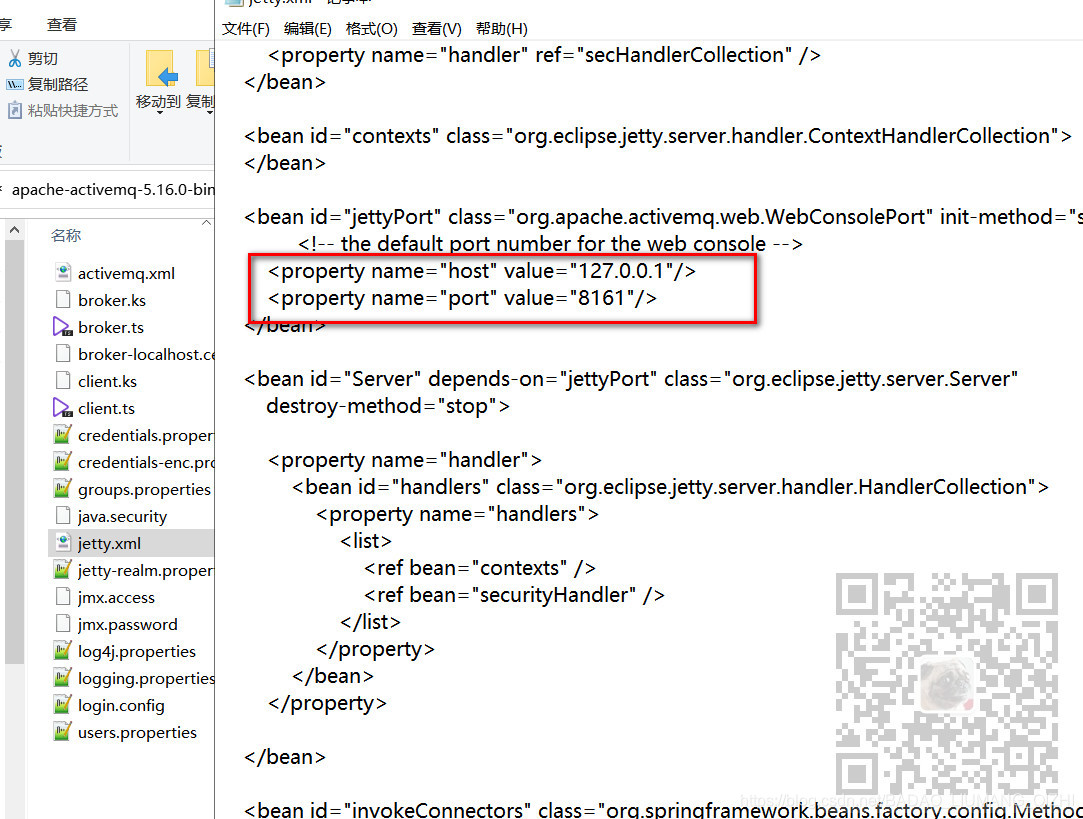Select the client.ks file icon
This screenshot has width=1083, height=819.
pos(62,381)
